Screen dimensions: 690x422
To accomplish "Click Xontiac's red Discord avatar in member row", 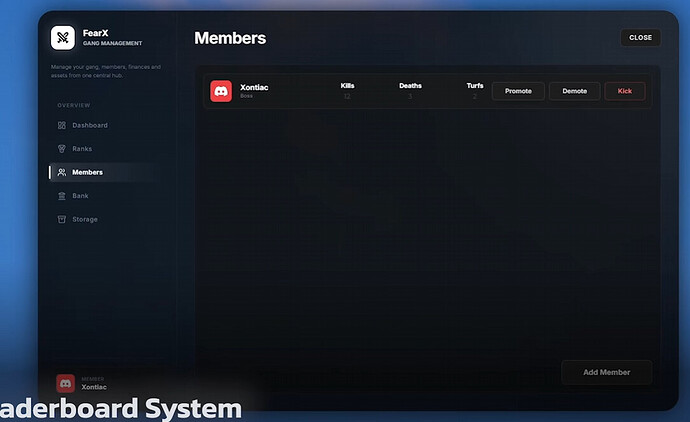I will [221, 91].
